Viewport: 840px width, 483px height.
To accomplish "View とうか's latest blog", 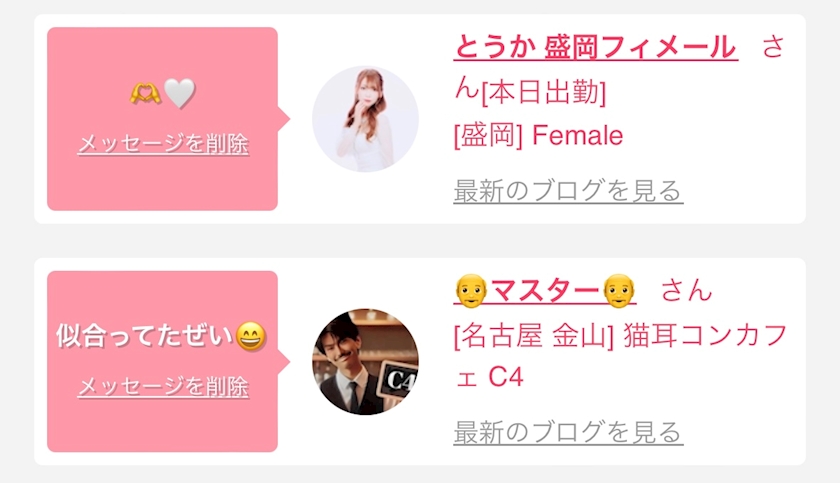I will click(568, 191).
